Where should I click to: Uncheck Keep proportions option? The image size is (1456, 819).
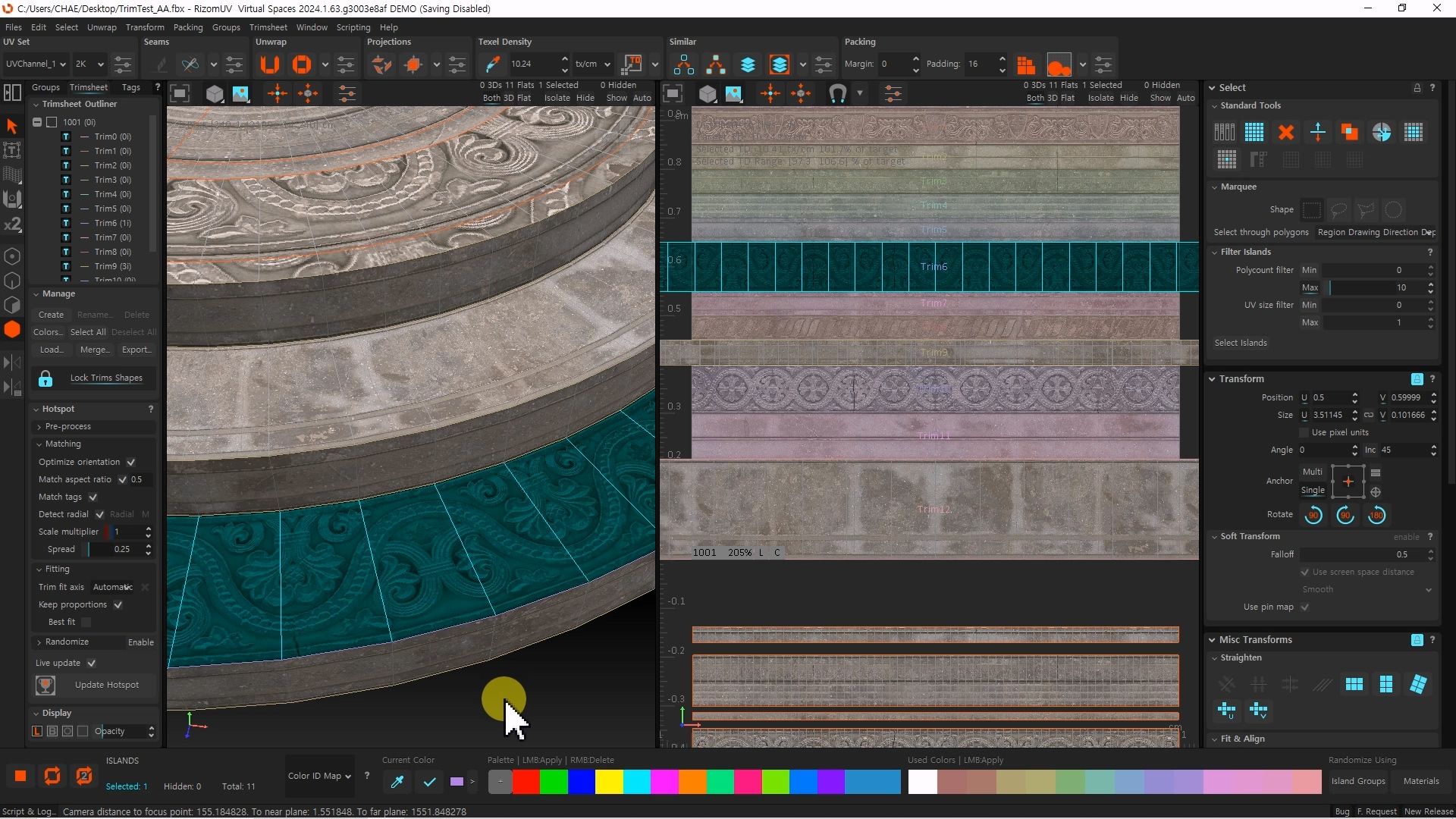[118, 605]
